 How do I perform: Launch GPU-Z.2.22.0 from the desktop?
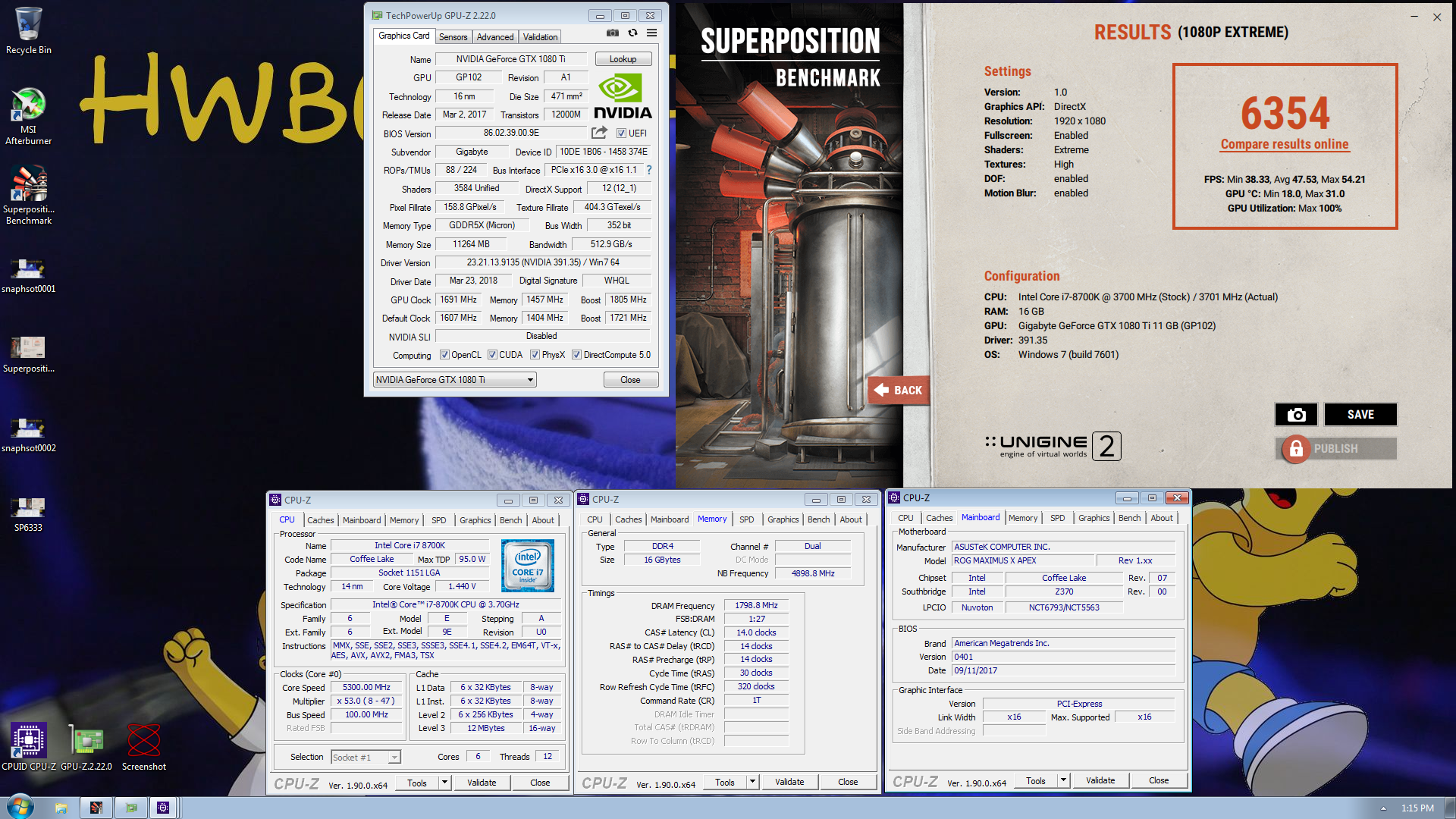(x=86, y=747)
